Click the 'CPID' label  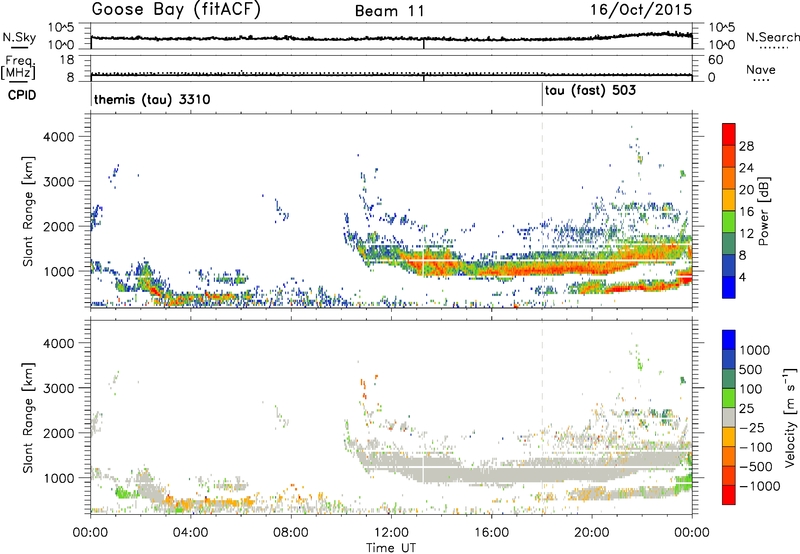coord(22,95)
